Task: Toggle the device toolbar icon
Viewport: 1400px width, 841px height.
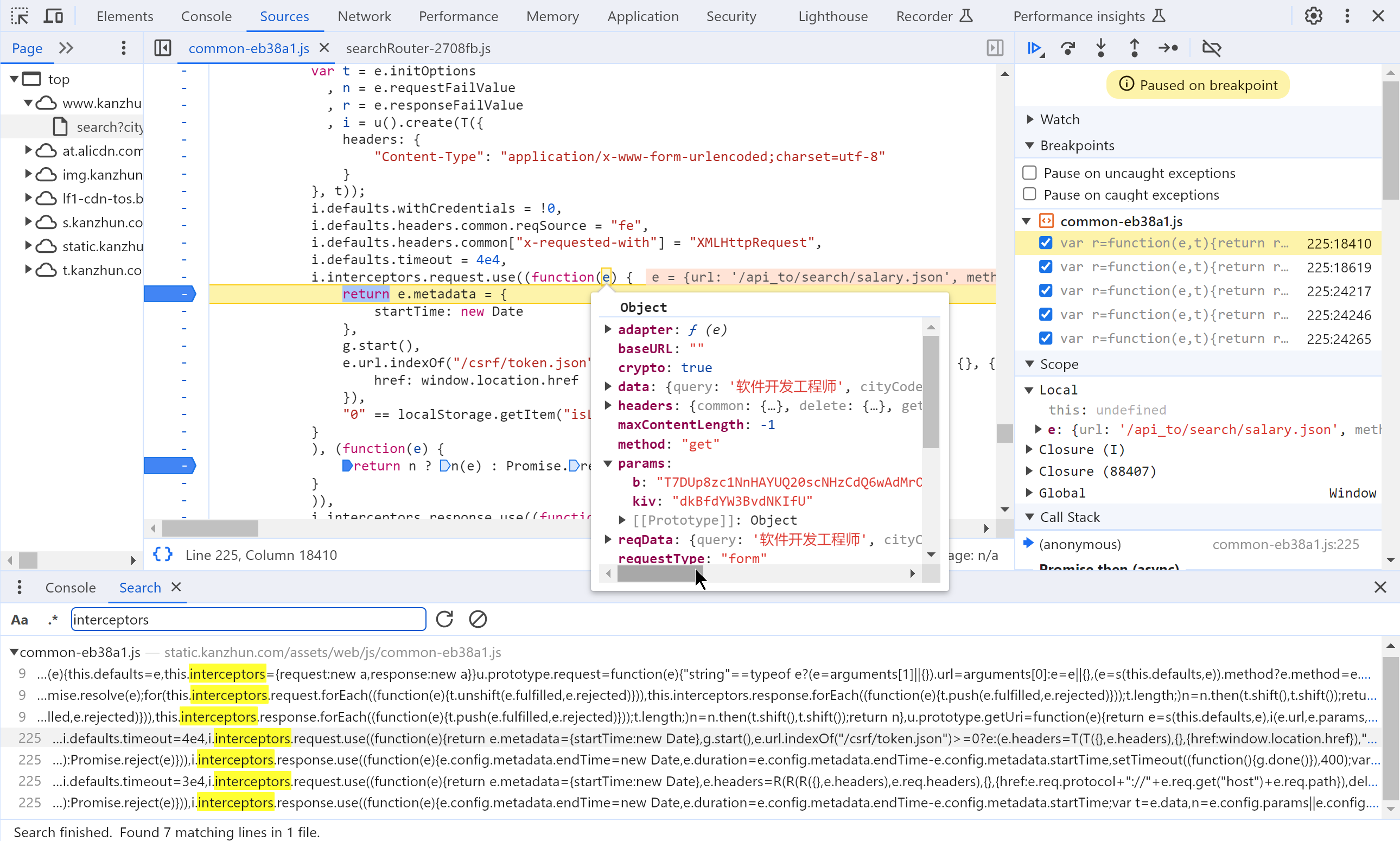Action: [53, 16]
